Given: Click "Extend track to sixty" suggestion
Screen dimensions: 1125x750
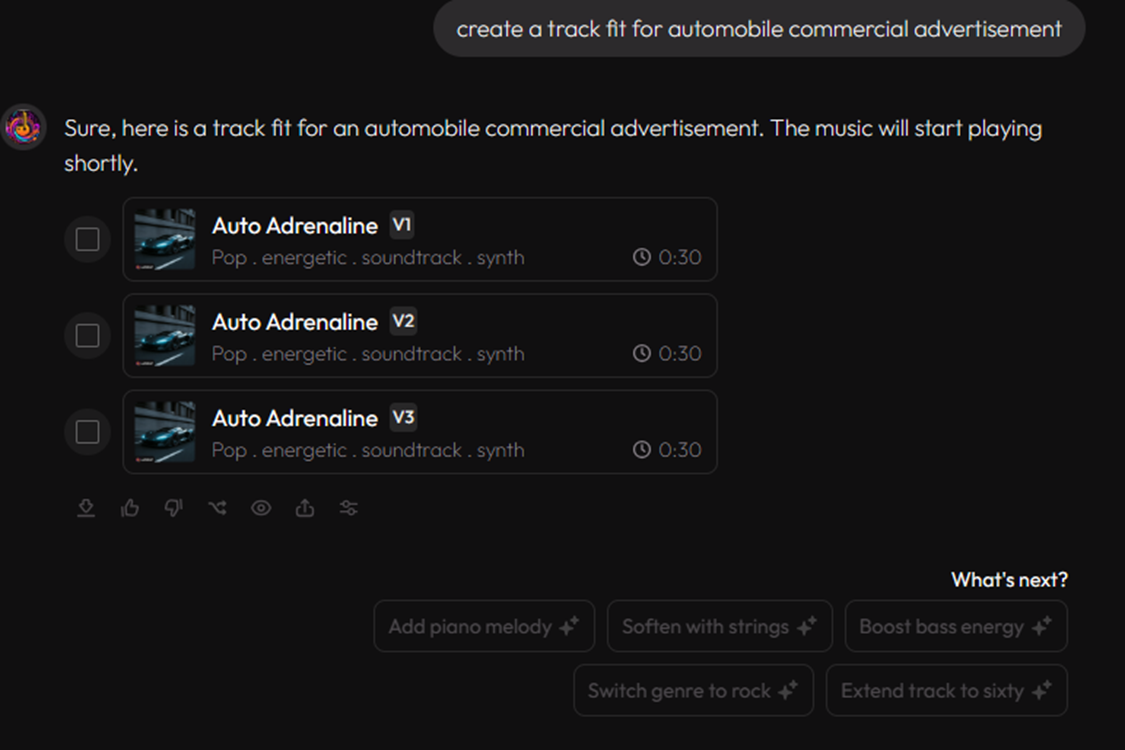Looking at the screenshot, I should [x=946, y=691].
